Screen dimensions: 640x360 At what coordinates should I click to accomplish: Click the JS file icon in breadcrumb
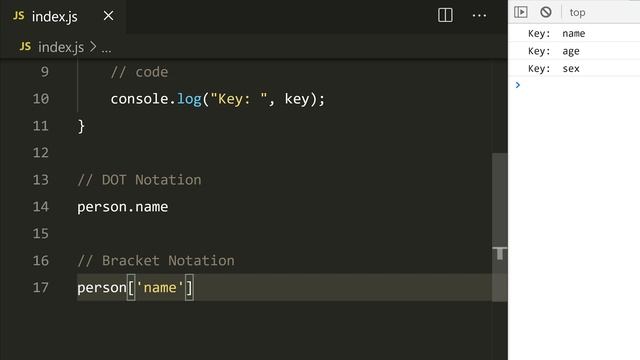(25, 47)
